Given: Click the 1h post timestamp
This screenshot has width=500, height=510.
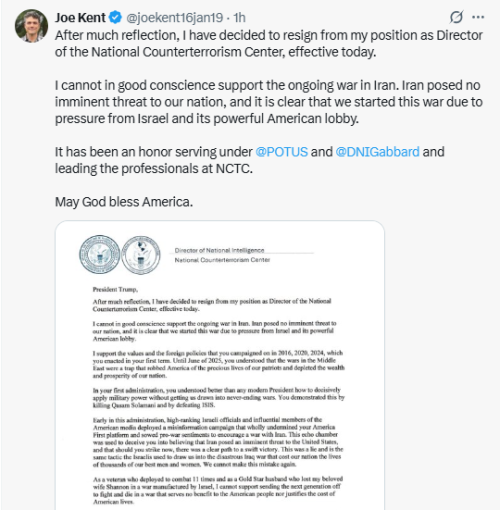Looking at the screenshot, I should 240,18.
